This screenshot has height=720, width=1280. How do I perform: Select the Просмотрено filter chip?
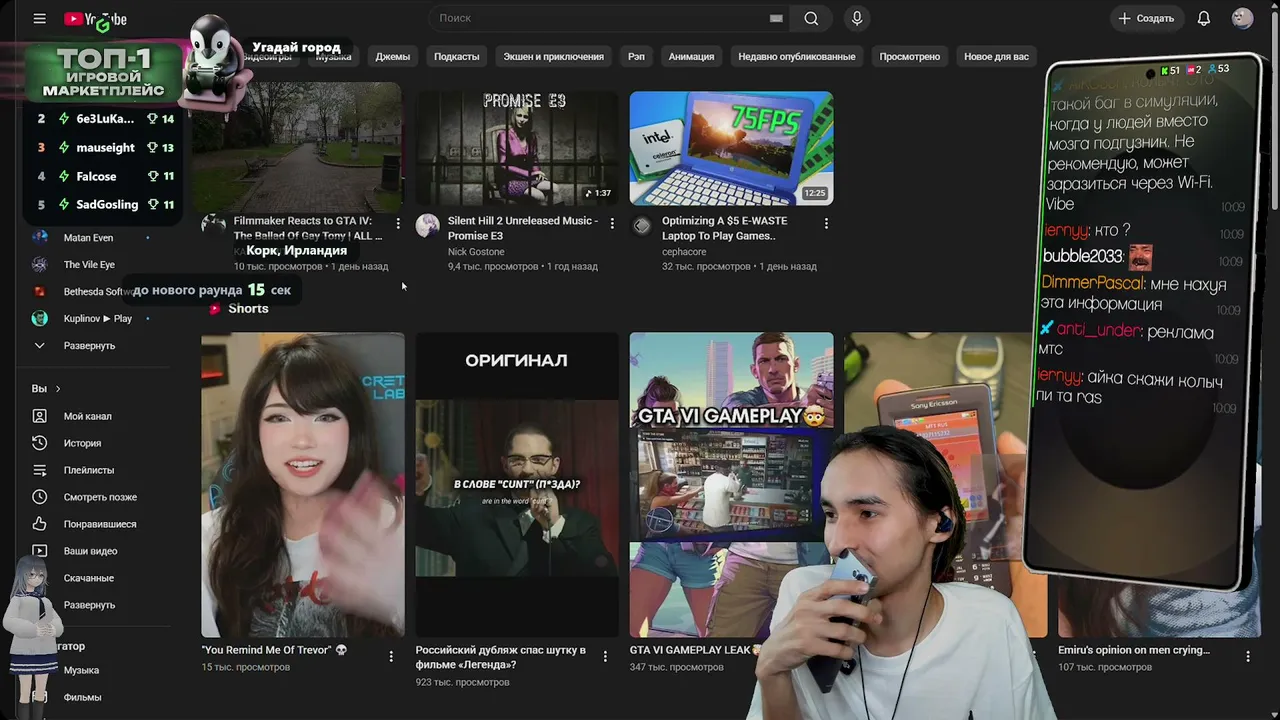point(909,57)
